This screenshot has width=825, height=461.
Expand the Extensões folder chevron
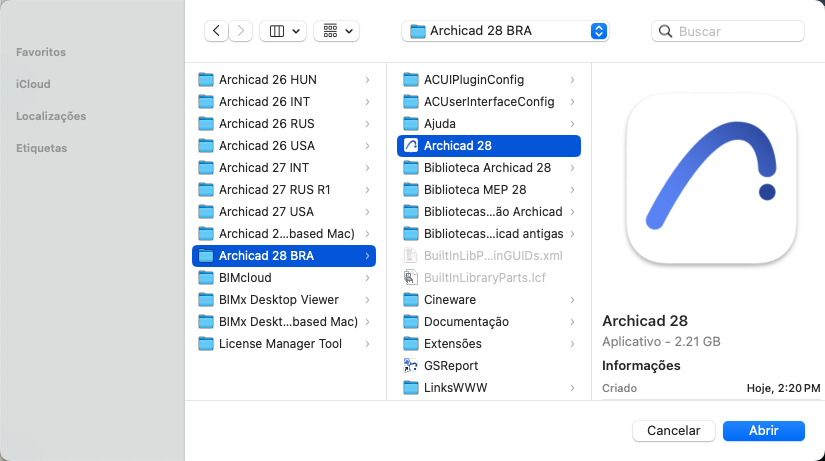[x=572, y=344]
